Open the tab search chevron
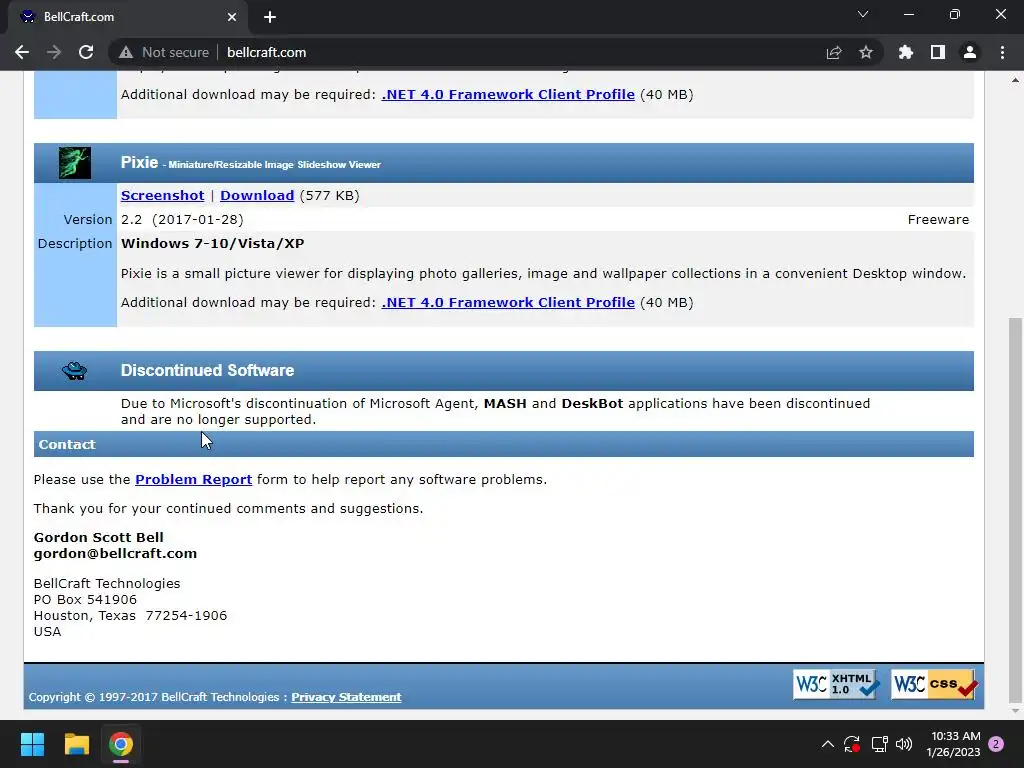Image resolution: width=1024 pixels, height=768 pixels. click(863, 14)
